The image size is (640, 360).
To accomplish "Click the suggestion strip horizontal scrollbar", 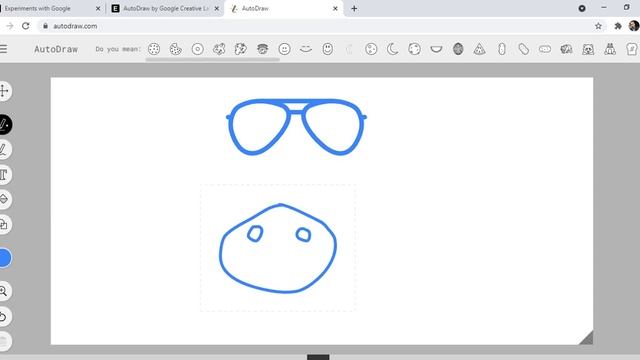I will coord(213,60).
